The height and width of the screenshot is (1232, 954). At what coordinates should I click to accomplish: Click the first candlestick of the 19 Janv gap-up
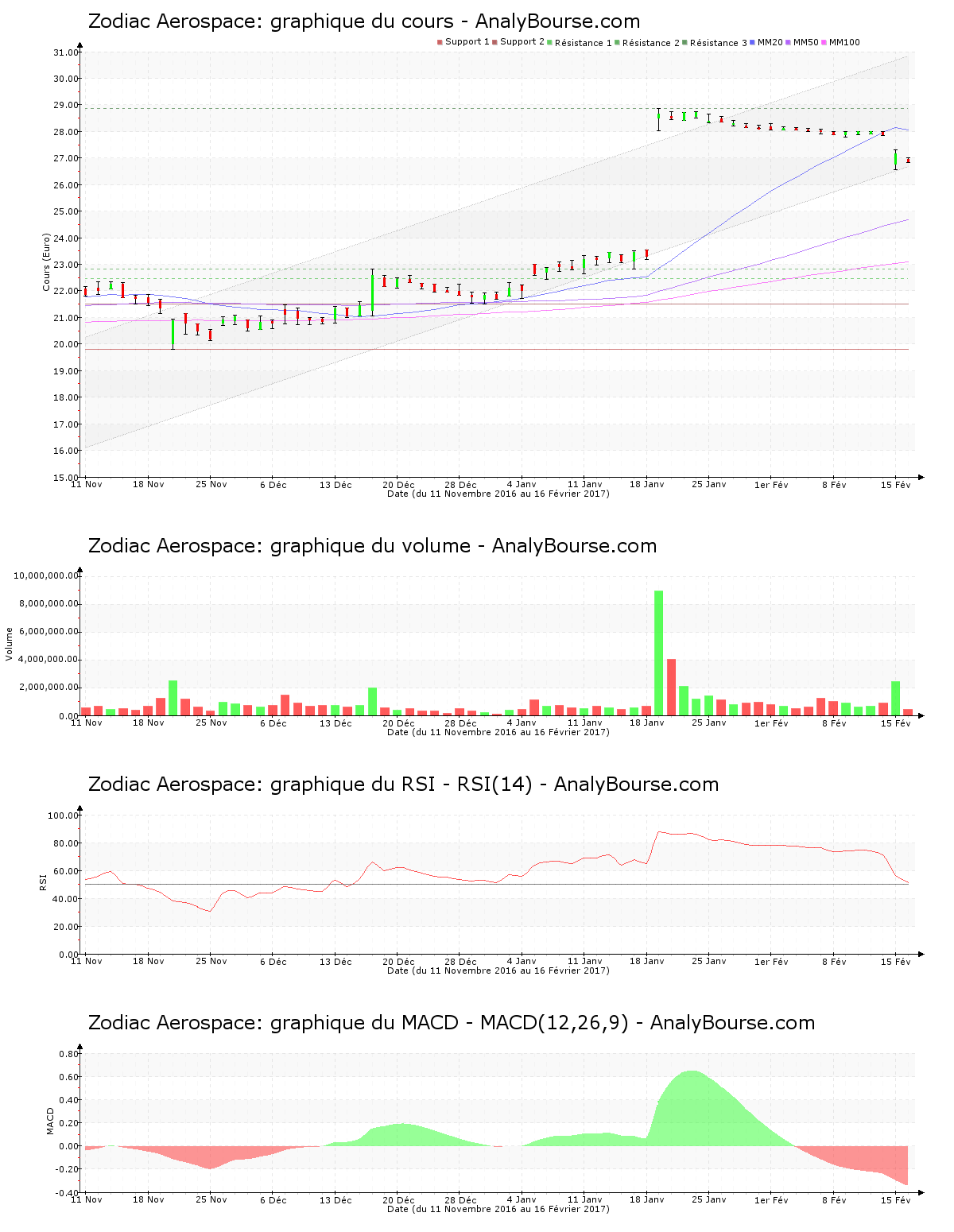(658, 119)
